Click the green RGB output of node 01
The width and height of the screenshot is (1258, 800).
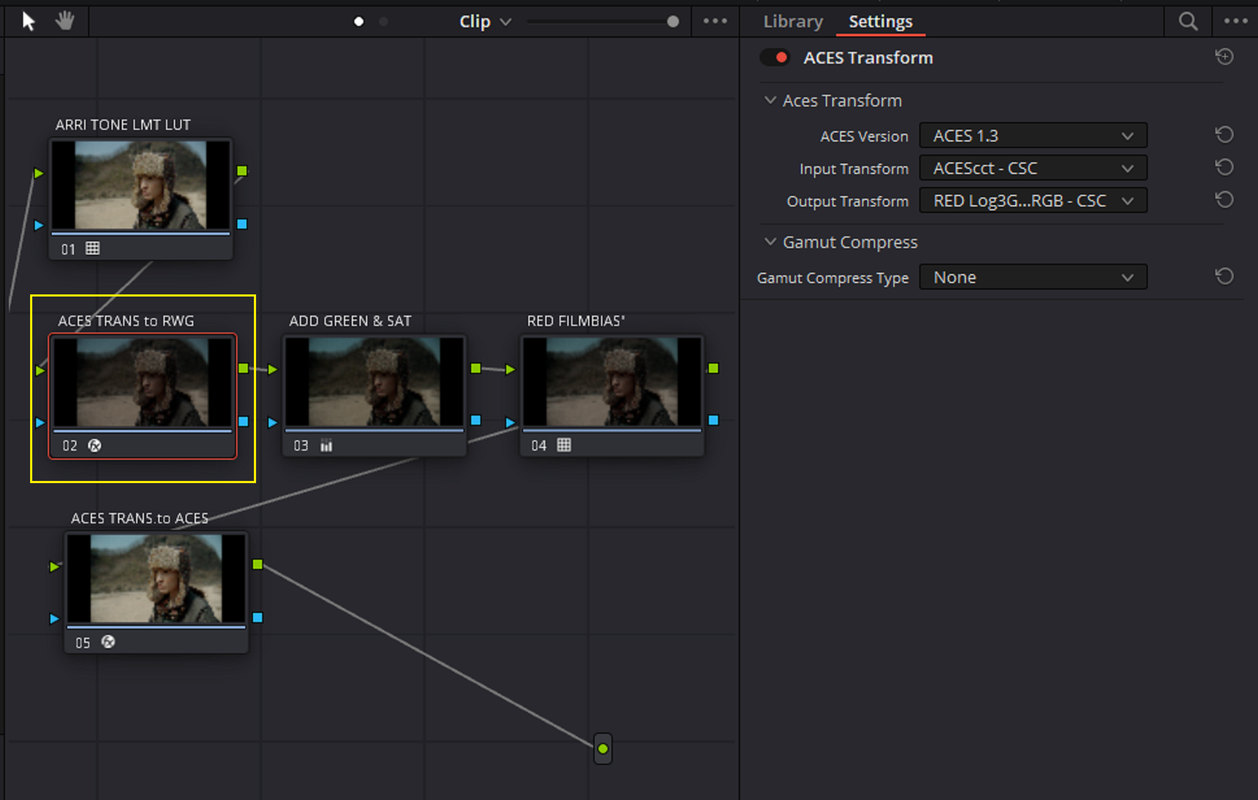242,171
